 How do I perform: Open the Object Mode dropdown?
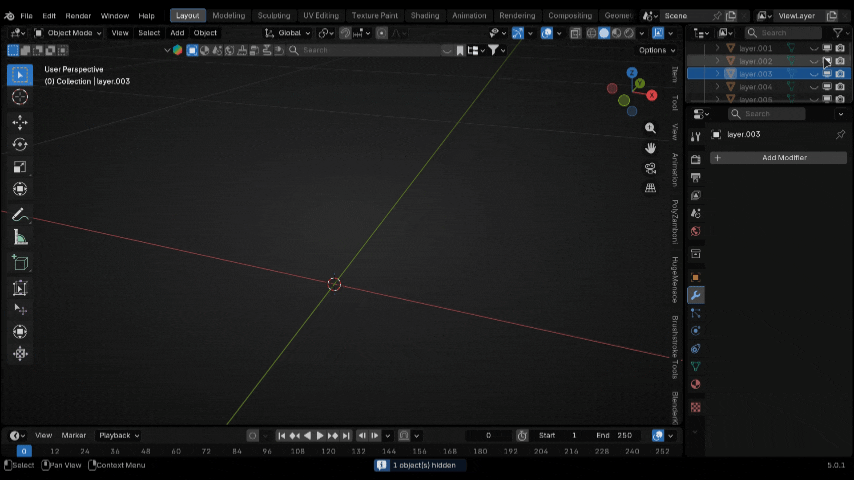tap(68, 33)
